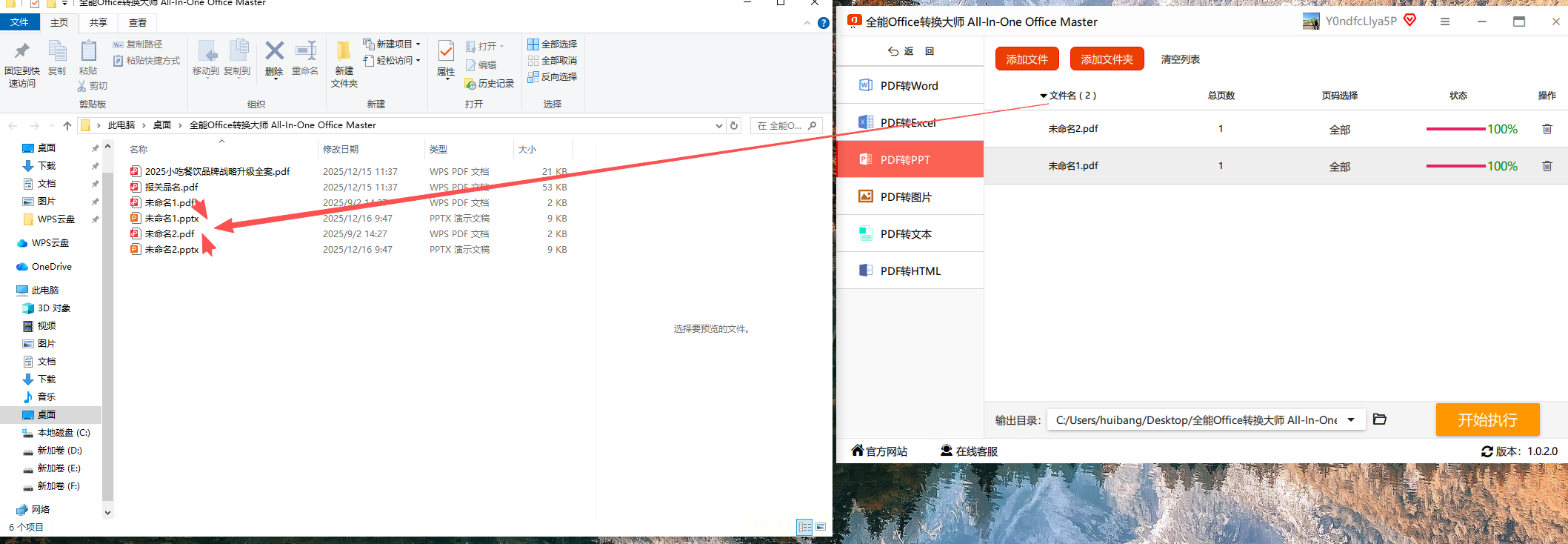This screenshot has height=544, width=1568.
Task: Click the Pin to Quick Access icon
Action: tap(22, 51)
